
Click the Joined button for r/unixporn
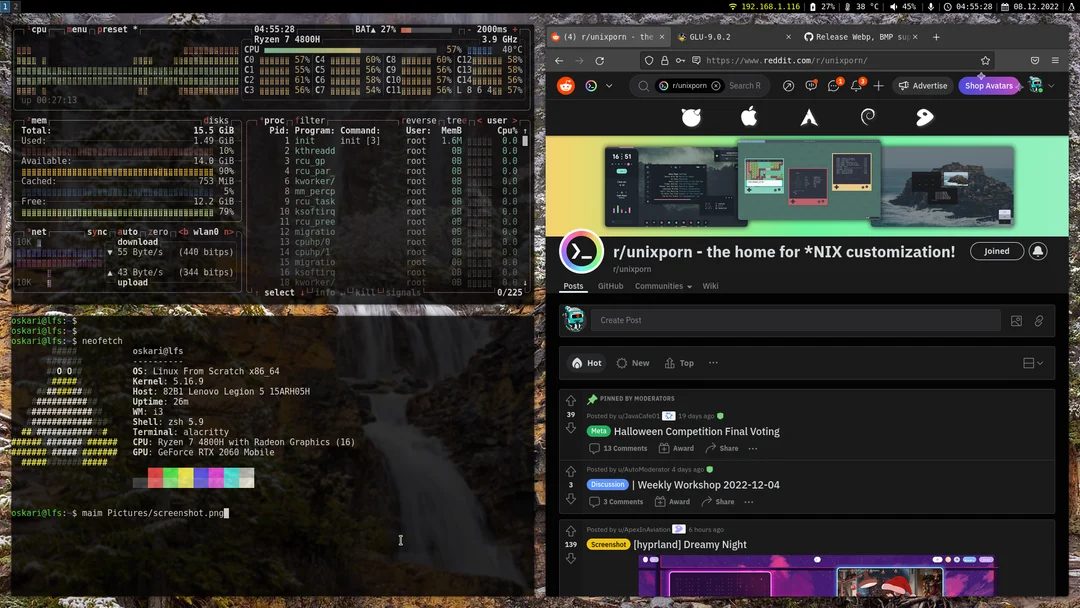pyautogui.click(x=996, y=251)
